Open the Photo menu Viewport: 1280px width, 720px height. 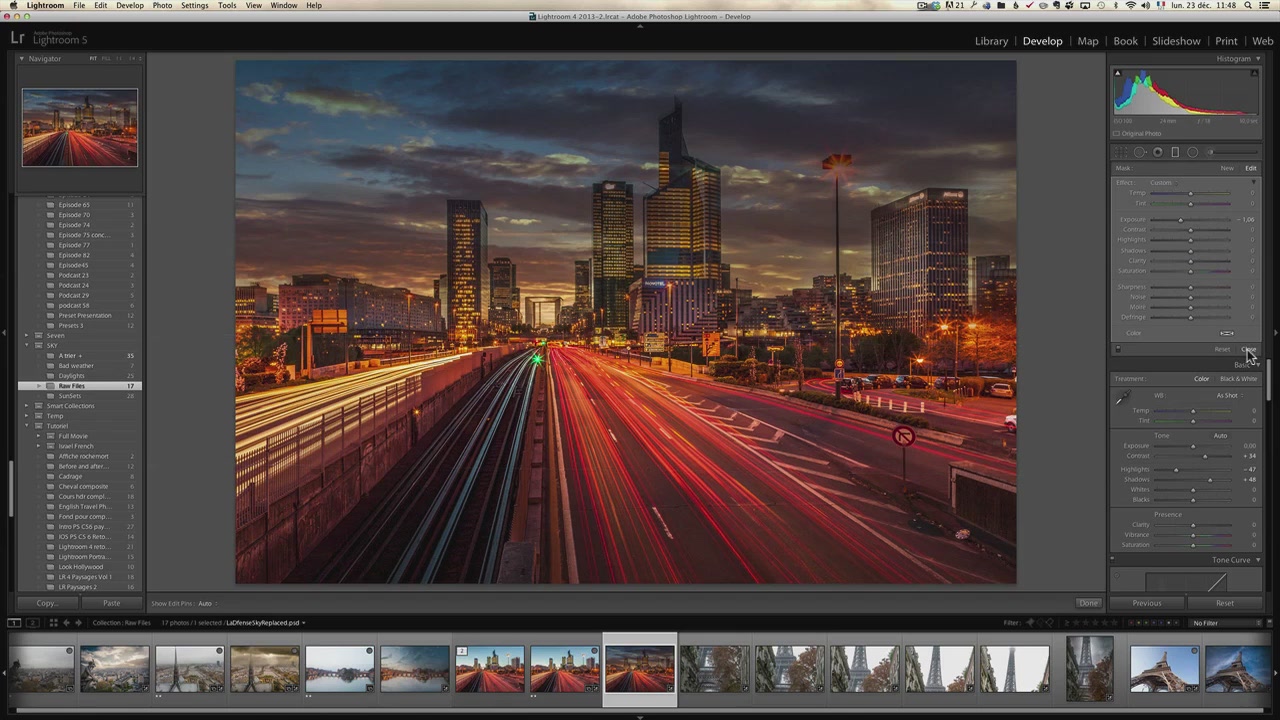click(x=162, y=5)
